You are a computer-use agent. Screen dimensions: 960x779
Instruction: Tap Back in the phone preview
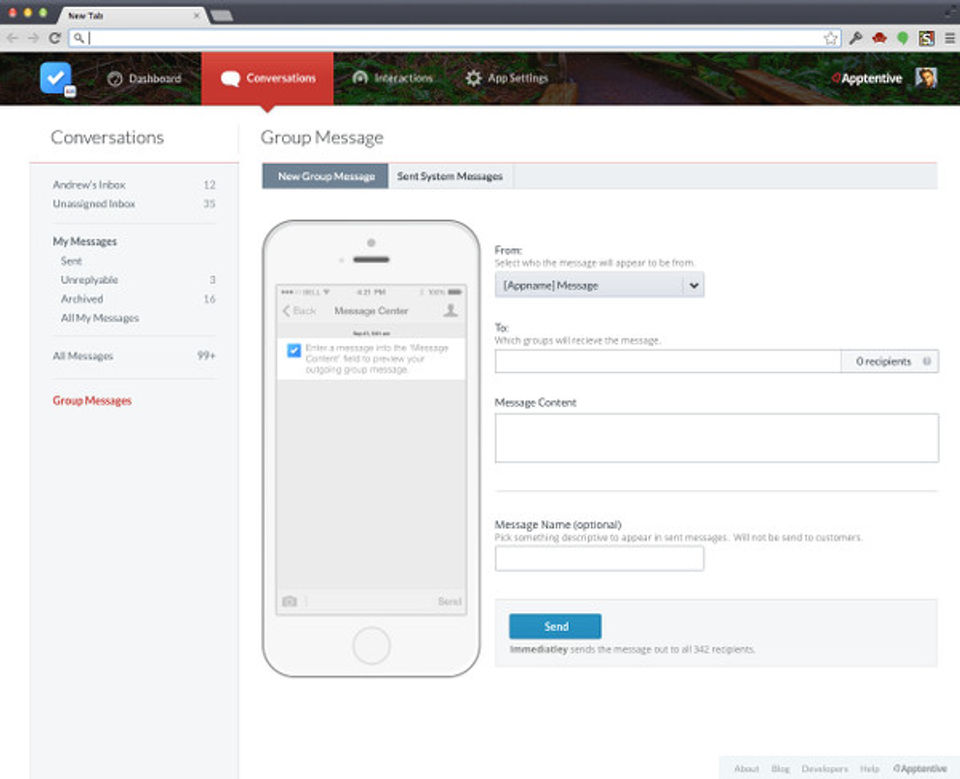coord(299,311)
